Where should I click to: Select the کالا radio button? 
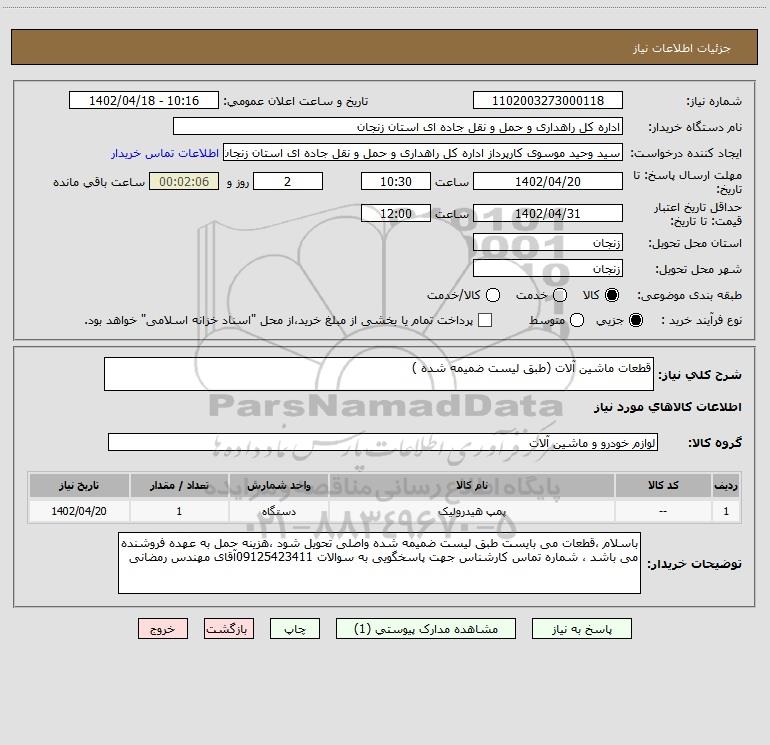[x=612, y=295]
